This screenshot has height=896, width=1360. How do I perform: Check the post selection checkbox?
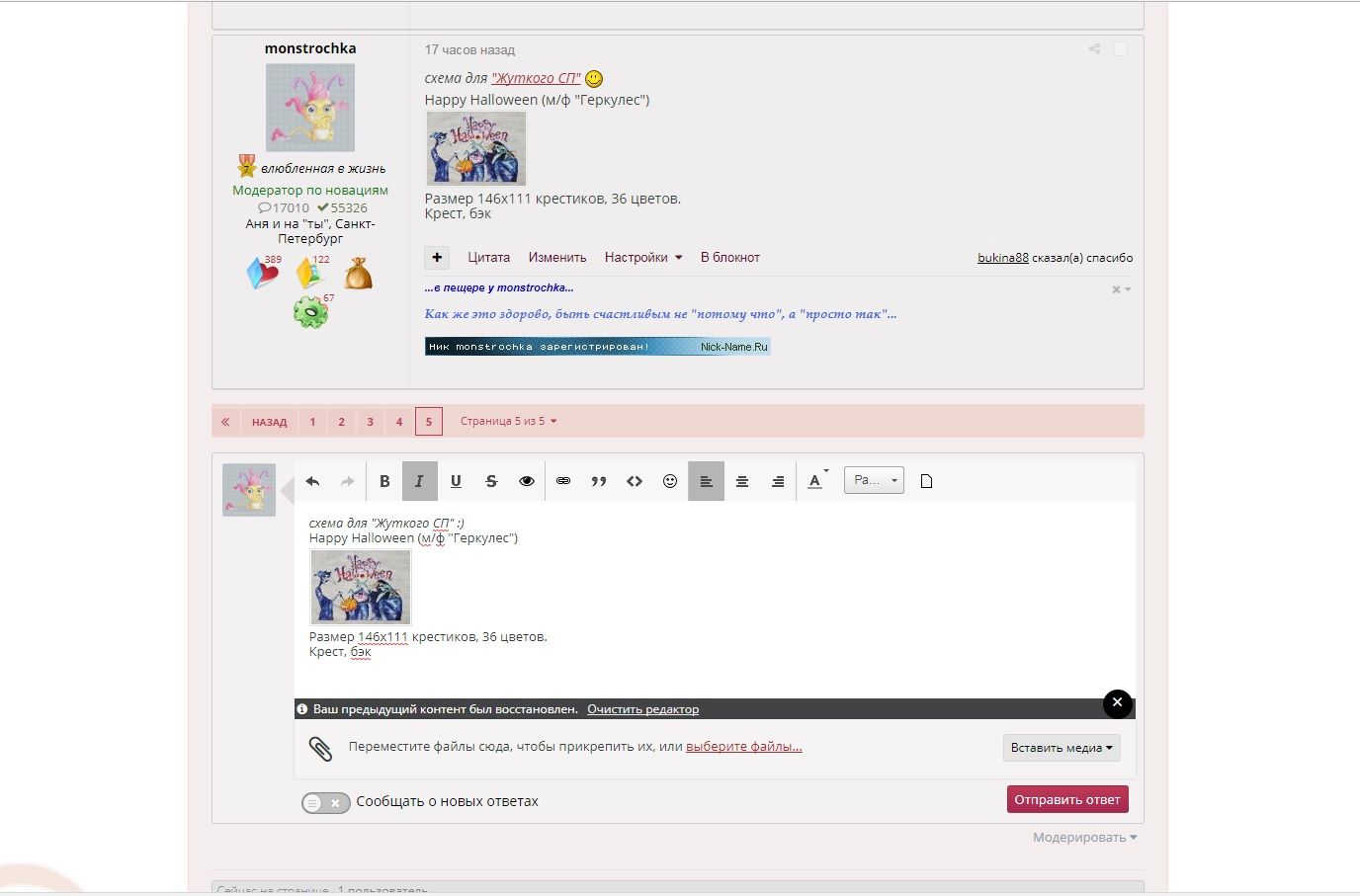click(1120, 48)
